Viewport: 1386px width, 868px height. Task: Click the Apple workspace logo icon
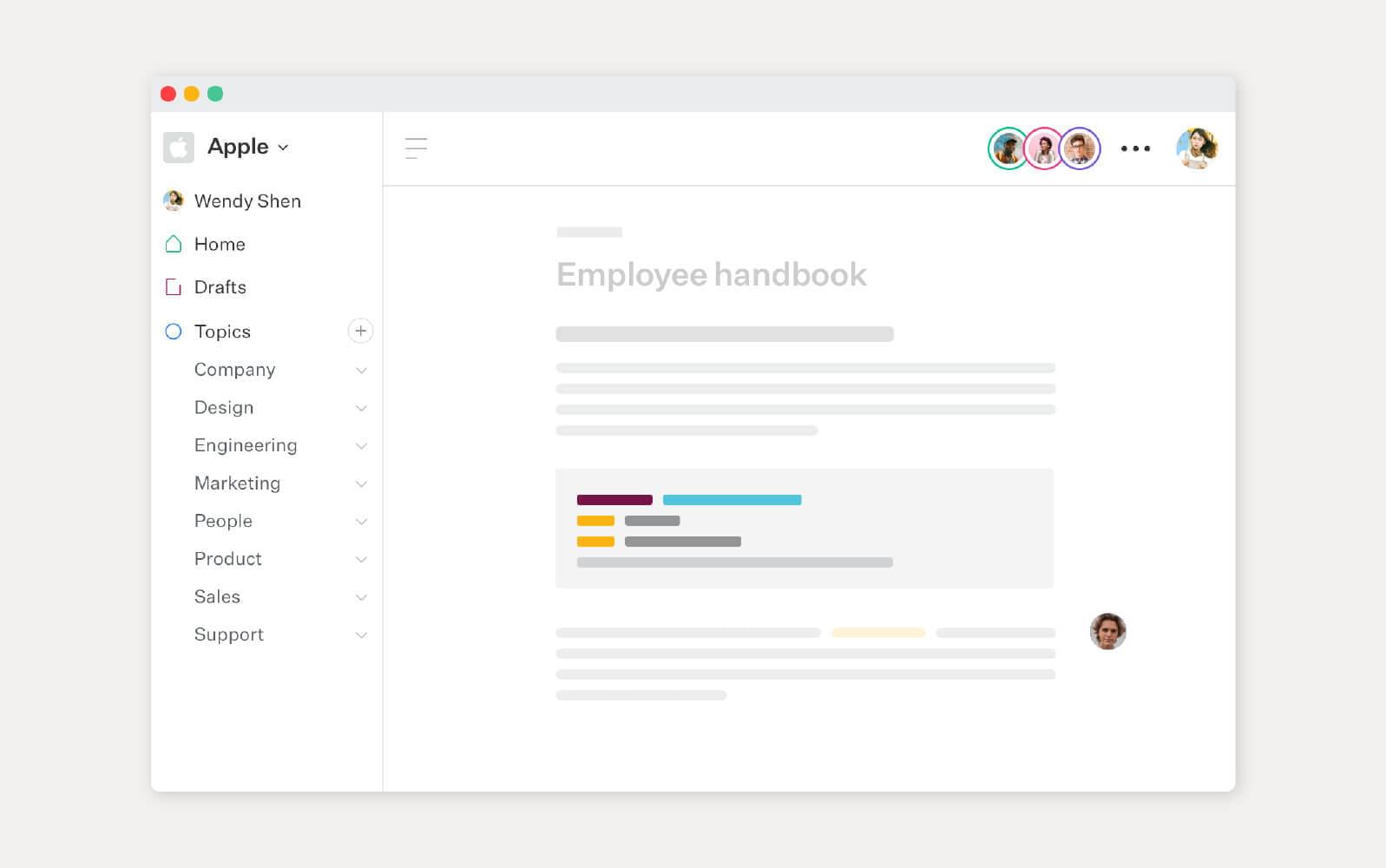pyautogui.click(x=179, y=148)
